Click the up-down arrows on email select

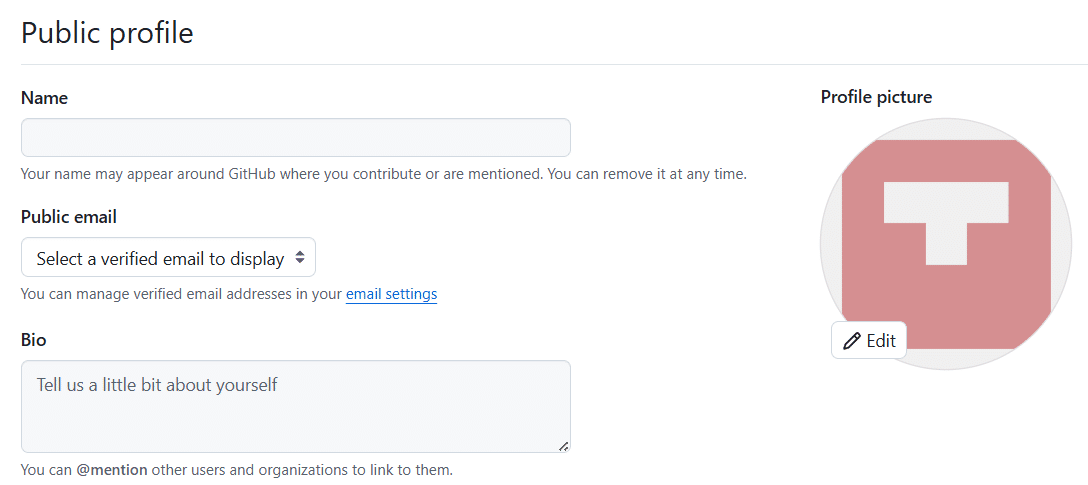tap(299, 258)
